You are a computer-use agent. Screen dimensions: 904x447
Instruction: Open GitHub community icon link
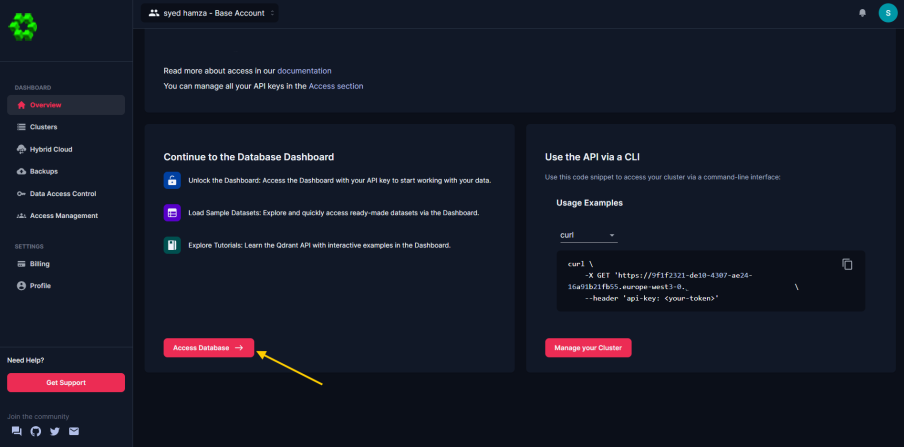tap(36, 431)
